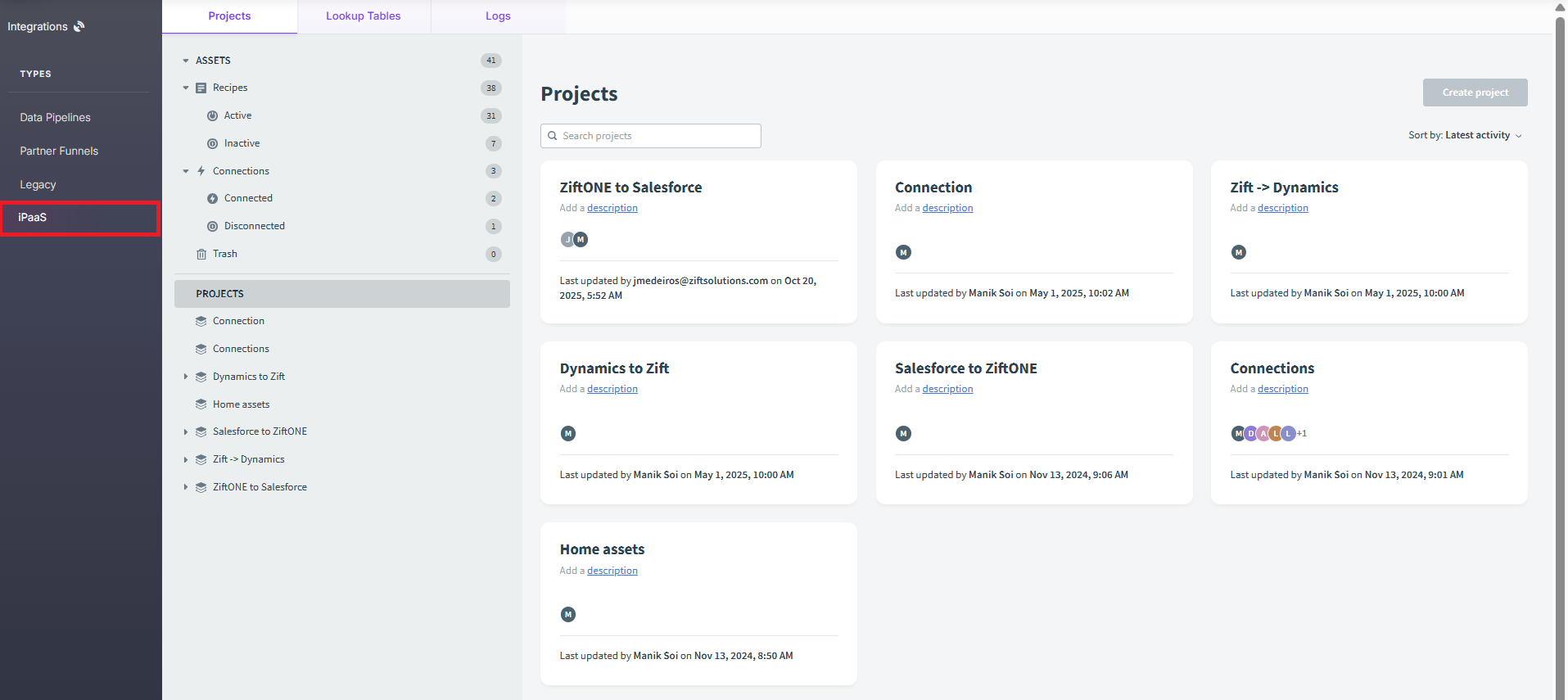Click the Home assets stack icon
Viewport: 1568px width, 700px height.
(201, 404)
